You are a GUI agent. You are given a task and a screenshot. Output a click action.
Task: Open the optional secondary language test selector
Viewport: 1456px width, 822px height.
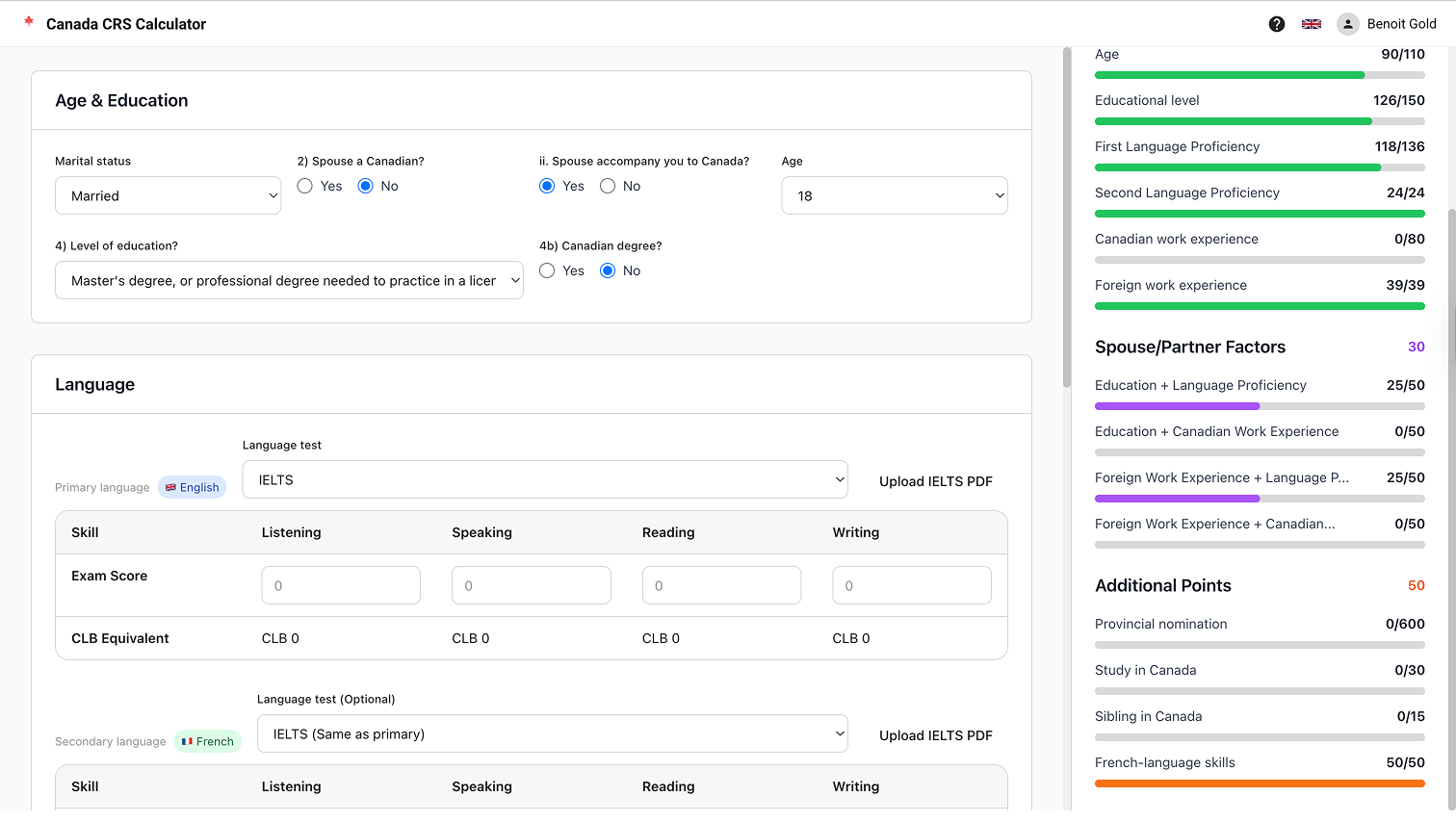(552, 732)
